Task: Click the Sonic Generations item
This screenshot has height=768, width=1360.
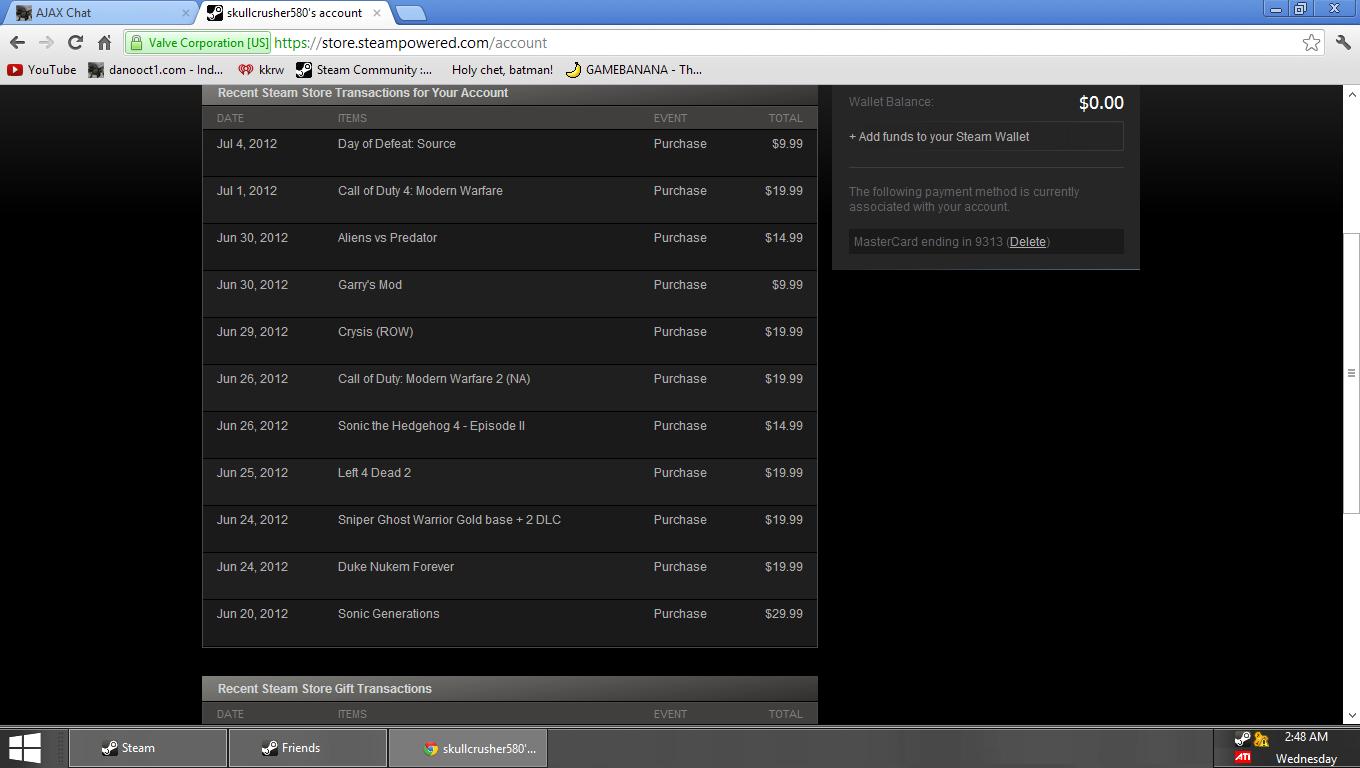Action: click(x=388, y=614)
